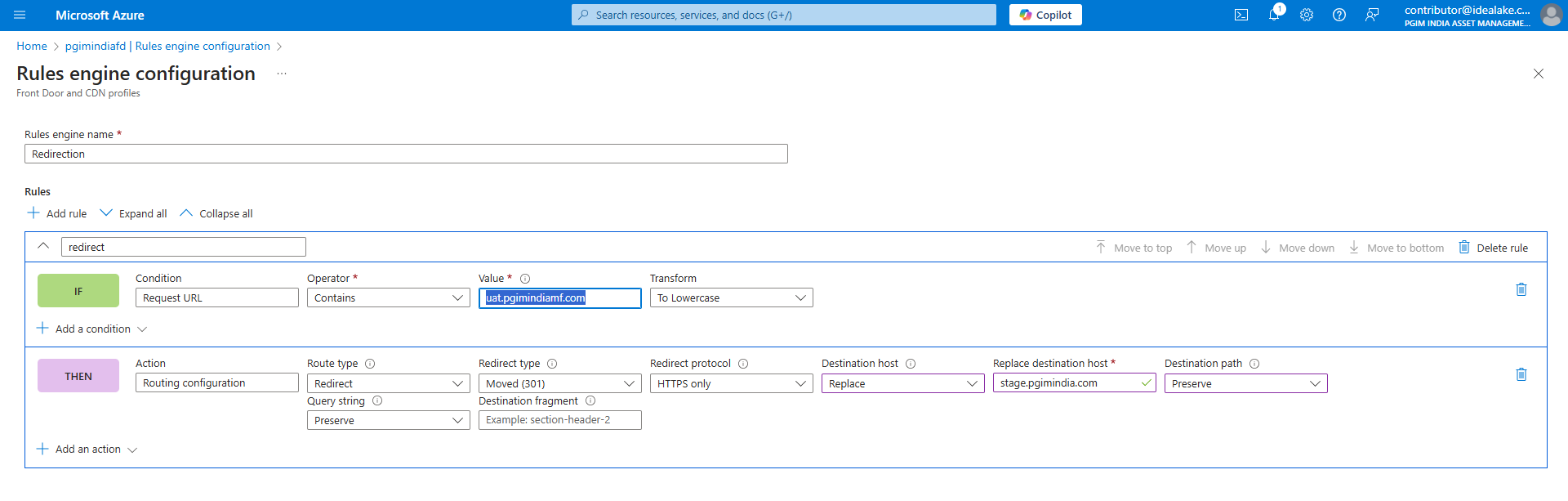Open the Route type Redirect dropdown

(x=389, y=383)
